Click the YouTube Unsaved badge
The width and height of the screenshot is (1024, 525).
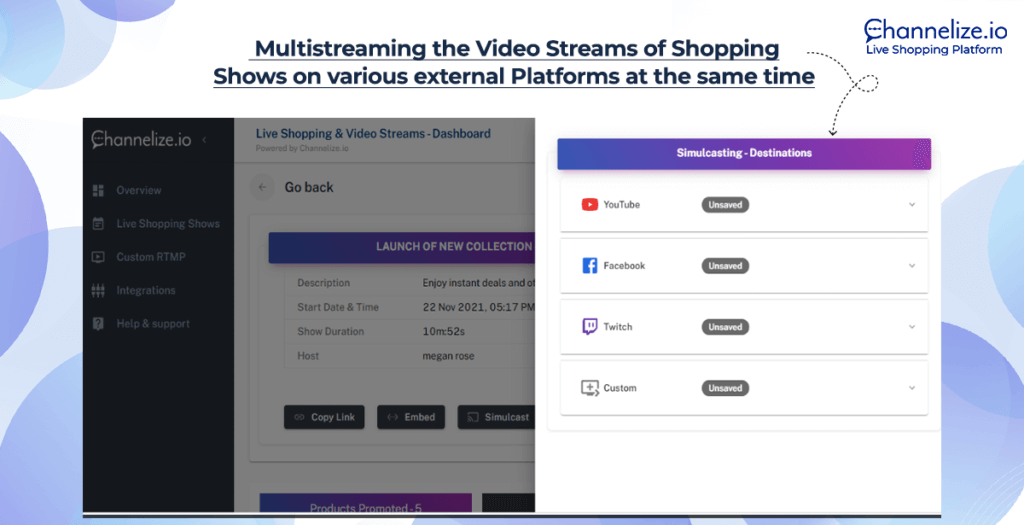(725, 204)
